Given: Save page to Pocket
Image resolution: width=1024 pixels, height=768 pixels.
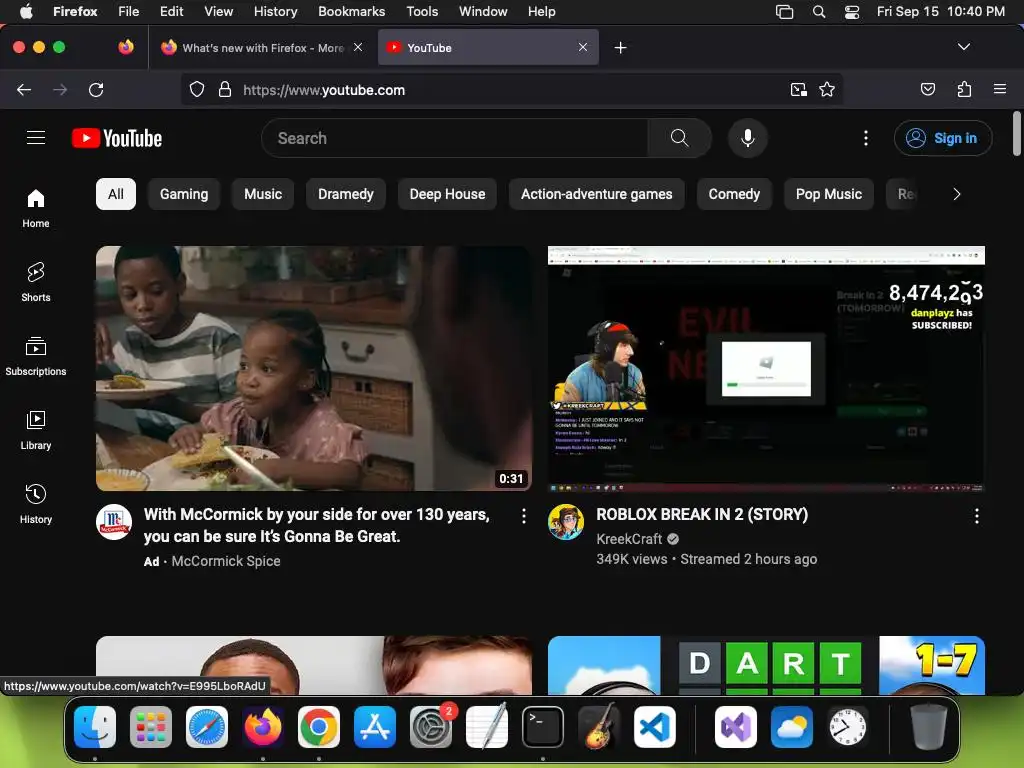Looking at the screenshot, I should [927, 89].
